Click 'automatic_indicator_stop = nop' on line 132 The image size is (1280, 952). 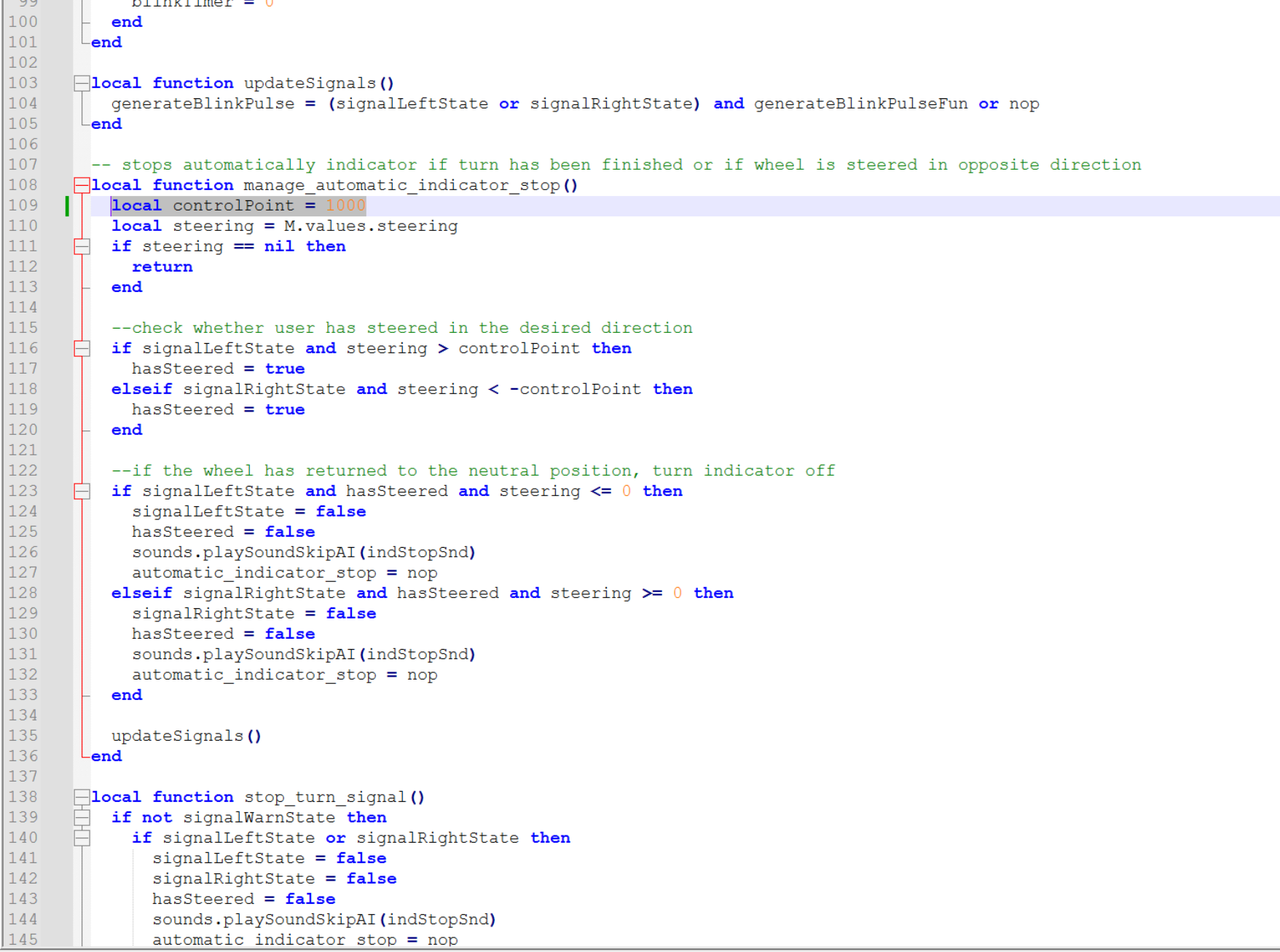(285, 674)
